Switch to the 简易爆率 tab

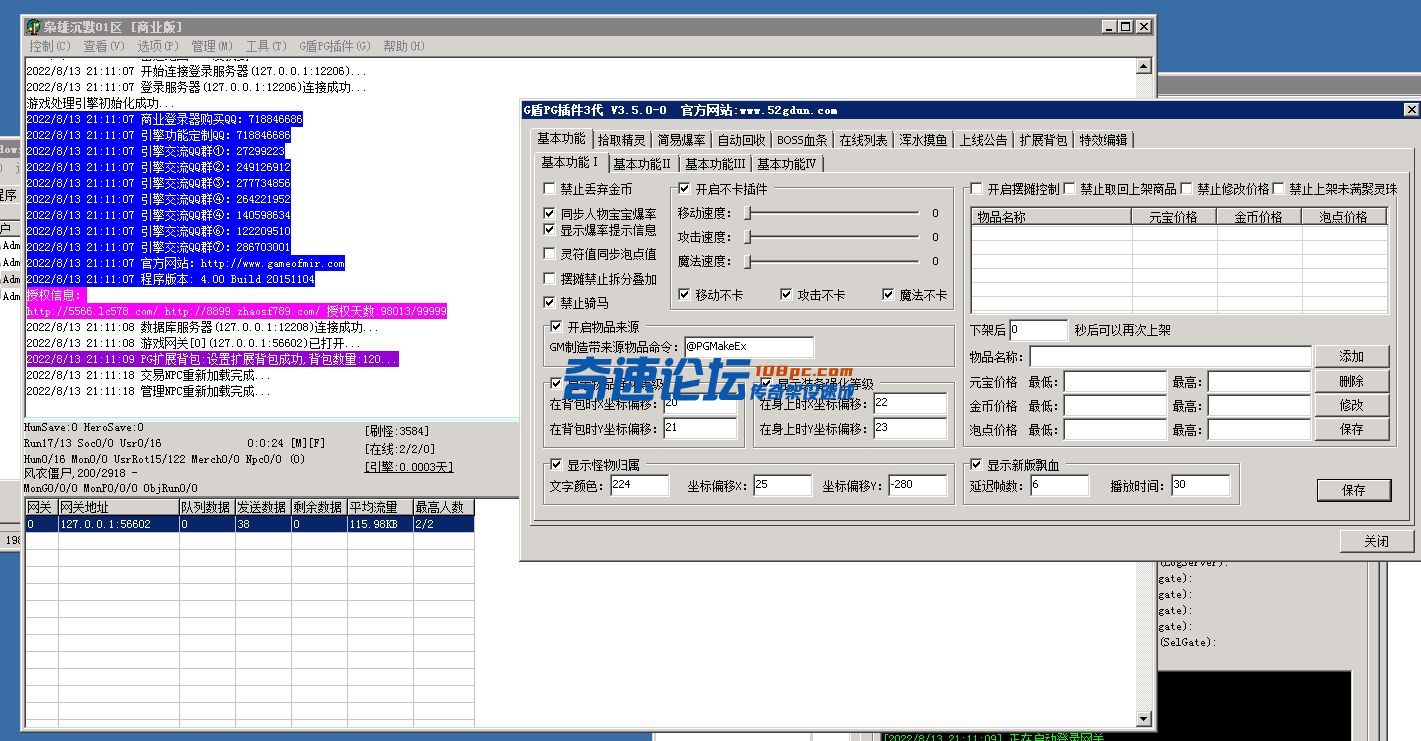click(x=681, y=140)
